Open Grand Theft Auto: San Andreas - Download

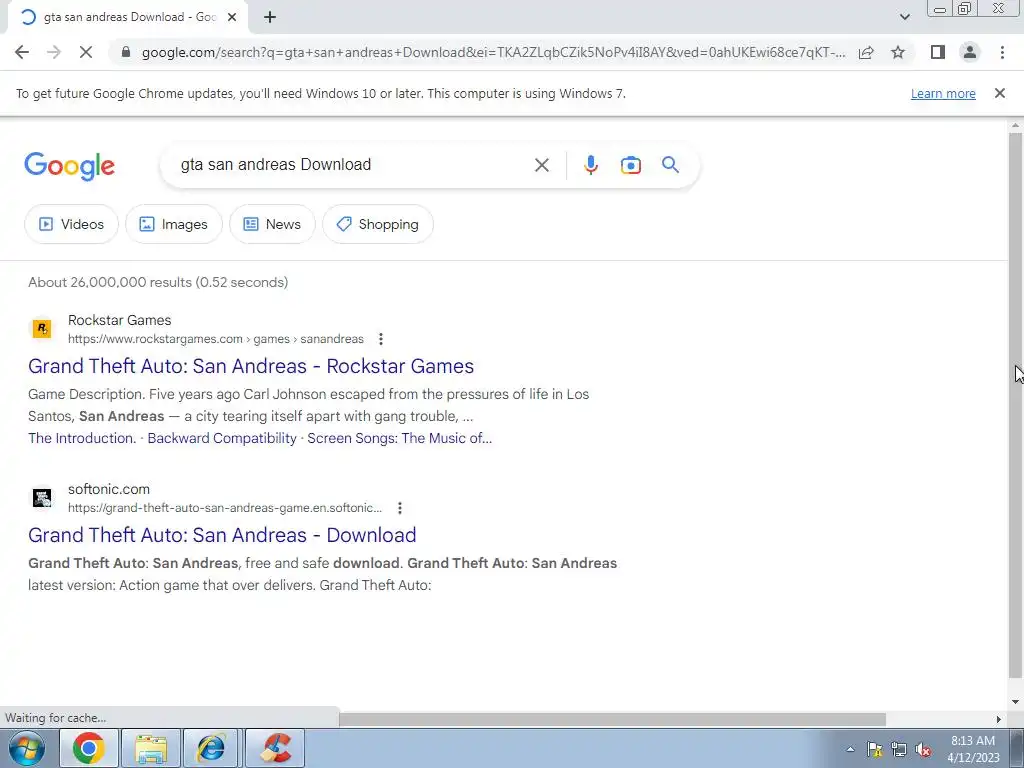pyautogui.click(x=222, y=535)
